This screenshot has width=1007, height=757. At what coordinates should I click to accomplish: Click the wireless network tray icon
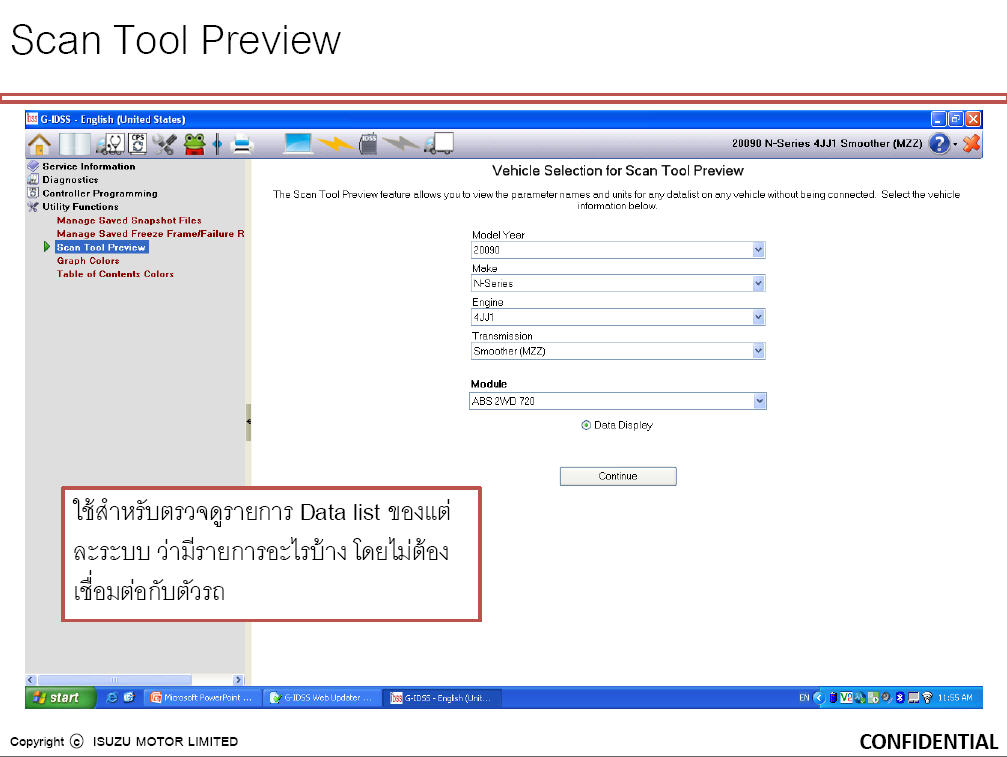tap(927, 698)
